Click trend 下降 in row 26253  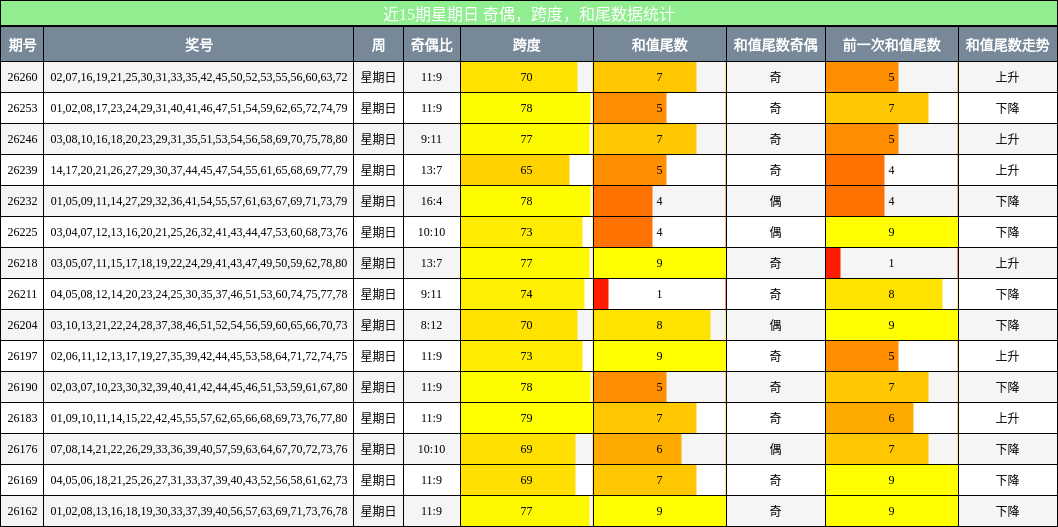(x=1007, y=108)
